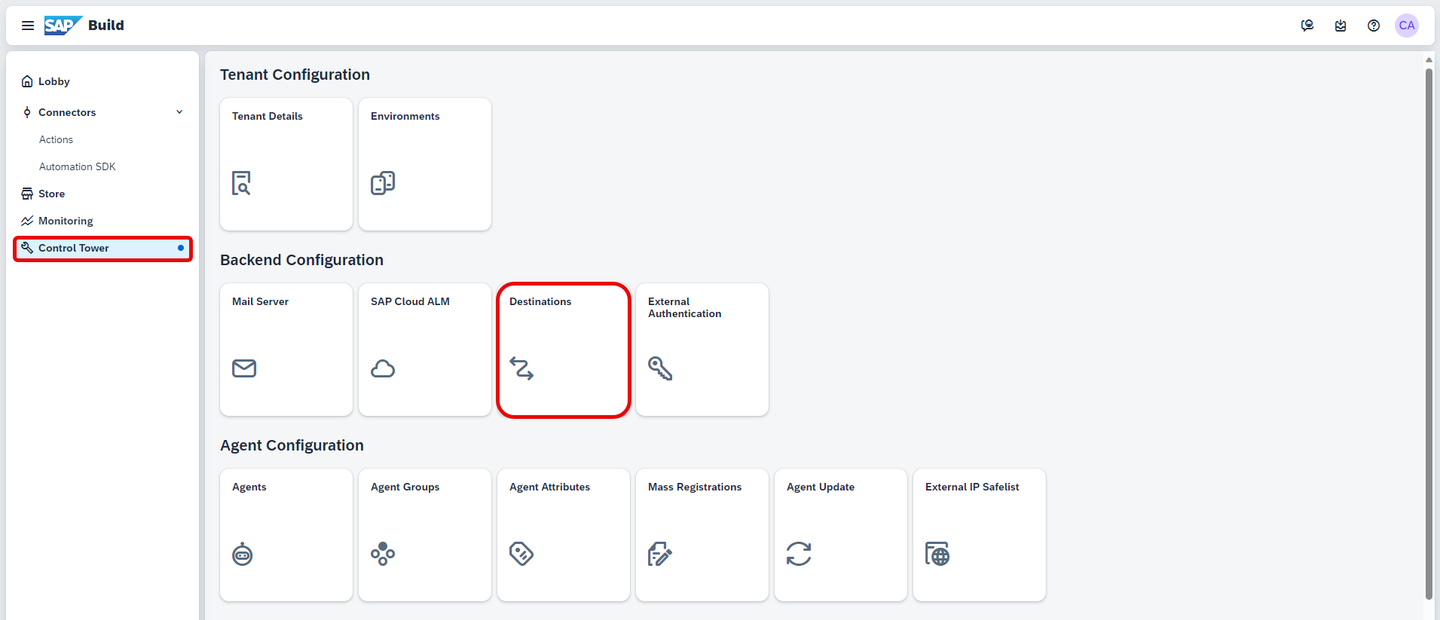The image size is (1440, 620).
Task: Click the Agent Configuration heading
Action: [292, 446]
